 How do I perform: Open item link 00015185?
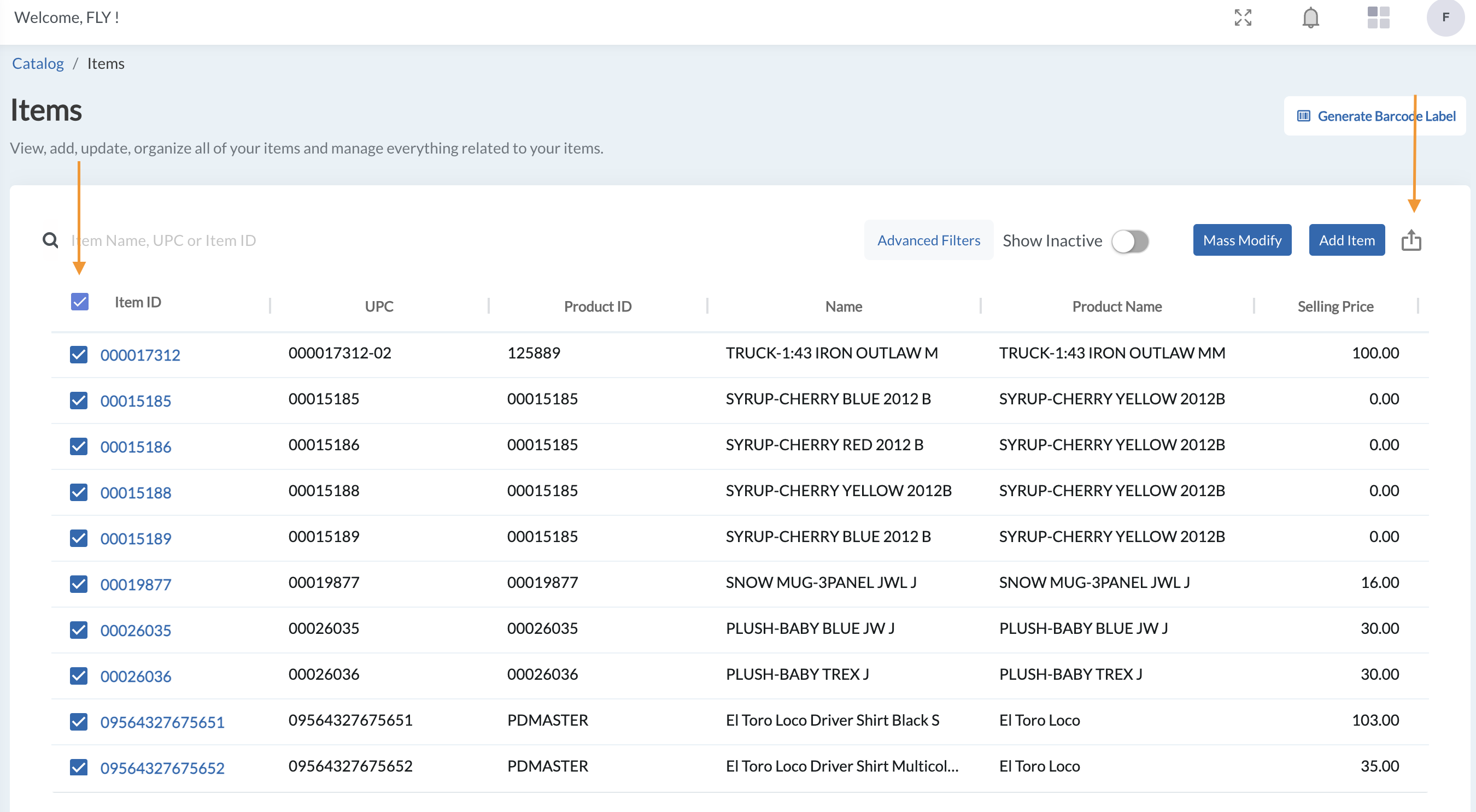[x=136, y=401]
